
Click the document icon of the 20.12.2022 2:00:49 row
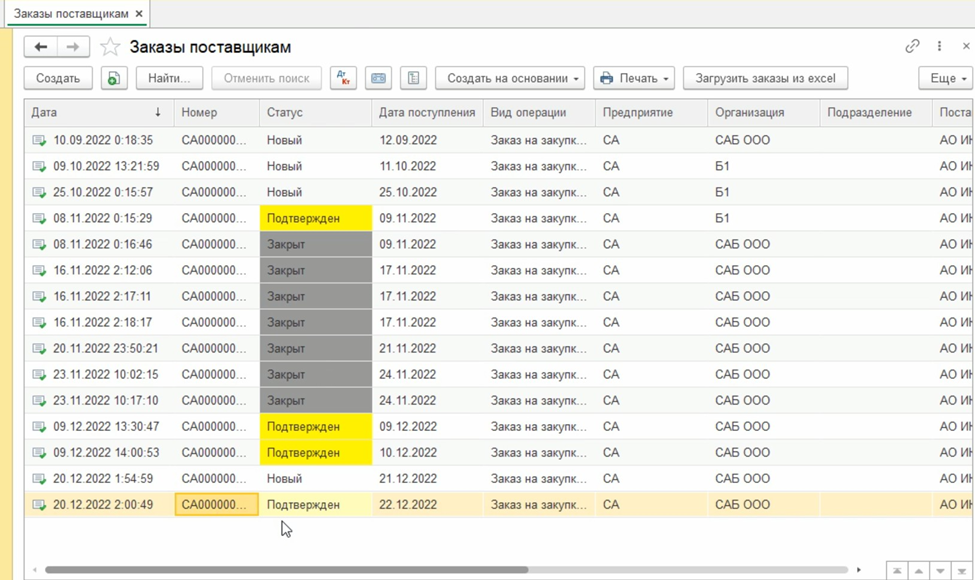coord(39,505)
